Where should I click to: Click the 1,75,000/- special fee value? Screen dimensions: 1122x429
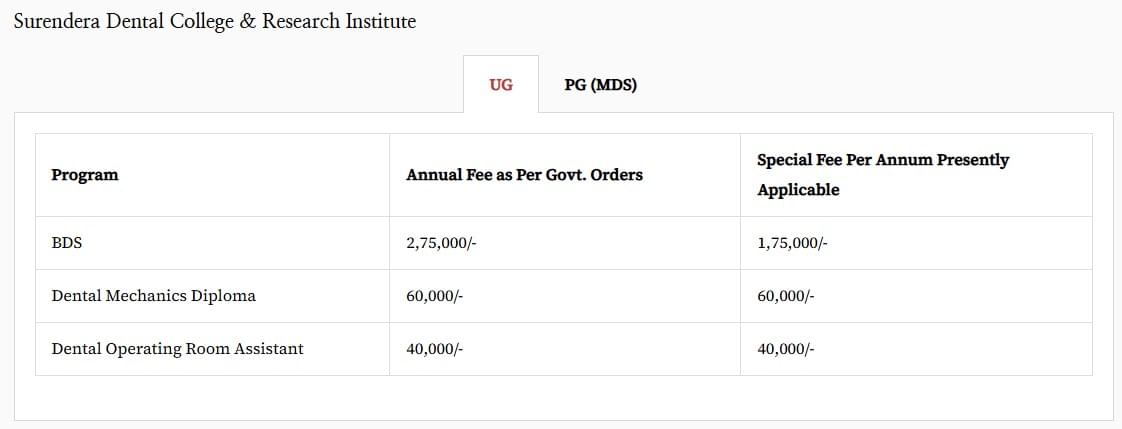792,243
